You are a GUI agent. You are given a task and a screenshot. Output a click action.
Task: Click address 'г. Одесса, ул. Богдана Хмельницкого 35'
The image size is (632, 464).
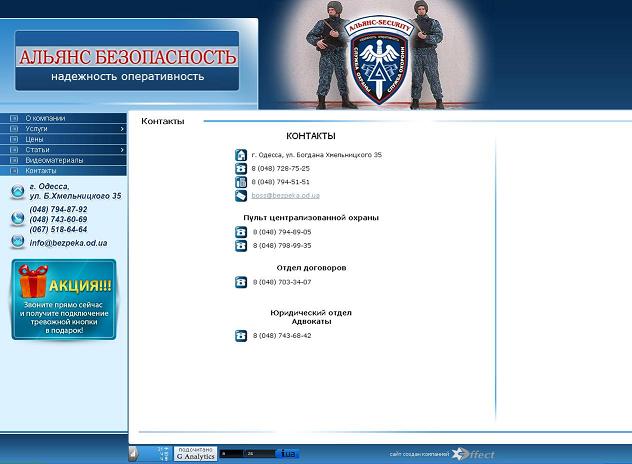(x=317, y=155)
